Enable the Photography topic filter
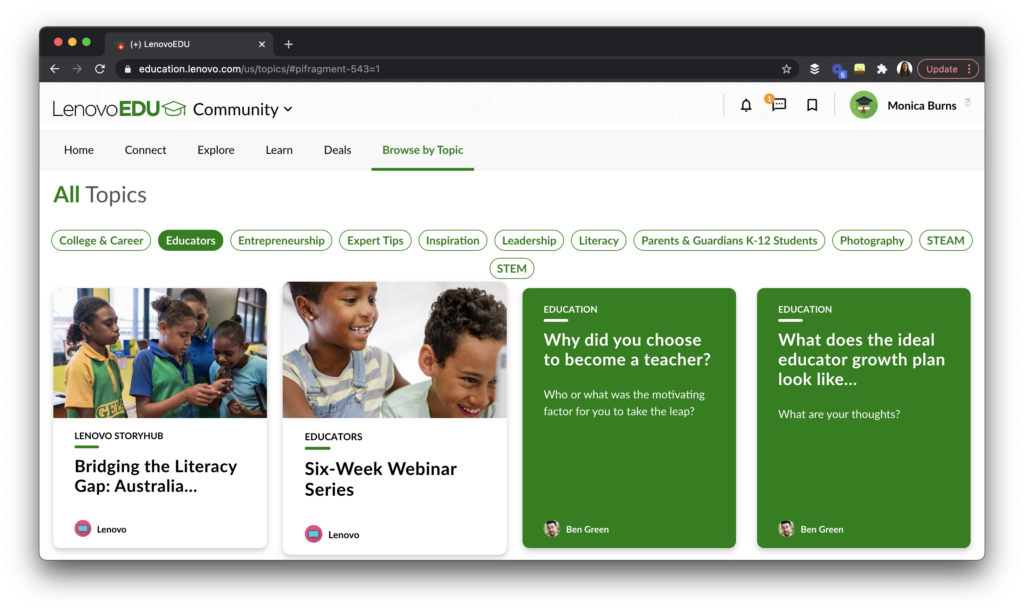The width and height of the screenshot is (1024, 612). tap(871, 240)
